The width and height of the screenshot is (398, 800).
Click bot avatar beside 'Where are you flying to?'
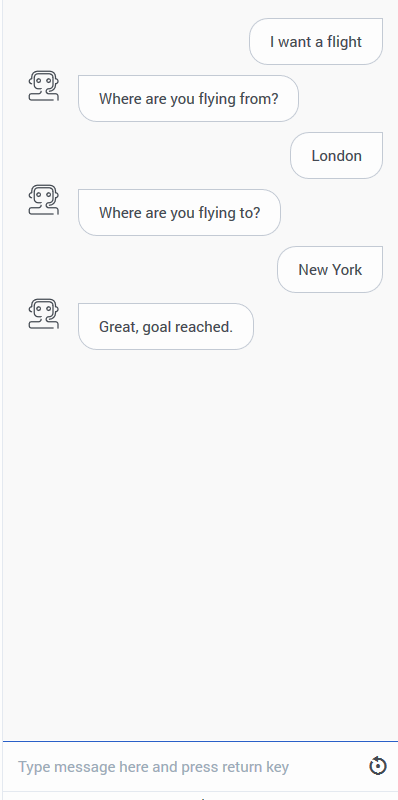pyautogui.click(x=43, y=199)
